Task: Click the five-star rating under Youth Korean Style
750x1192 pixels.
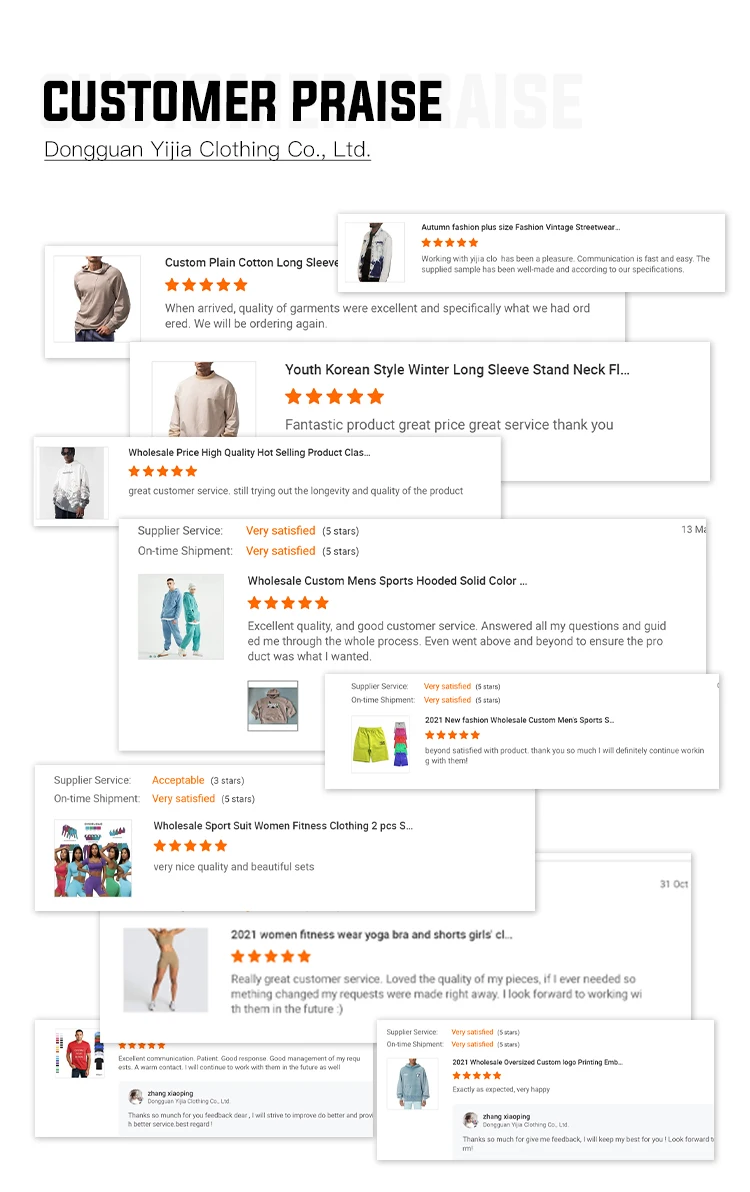Action: tap(334, 396)
